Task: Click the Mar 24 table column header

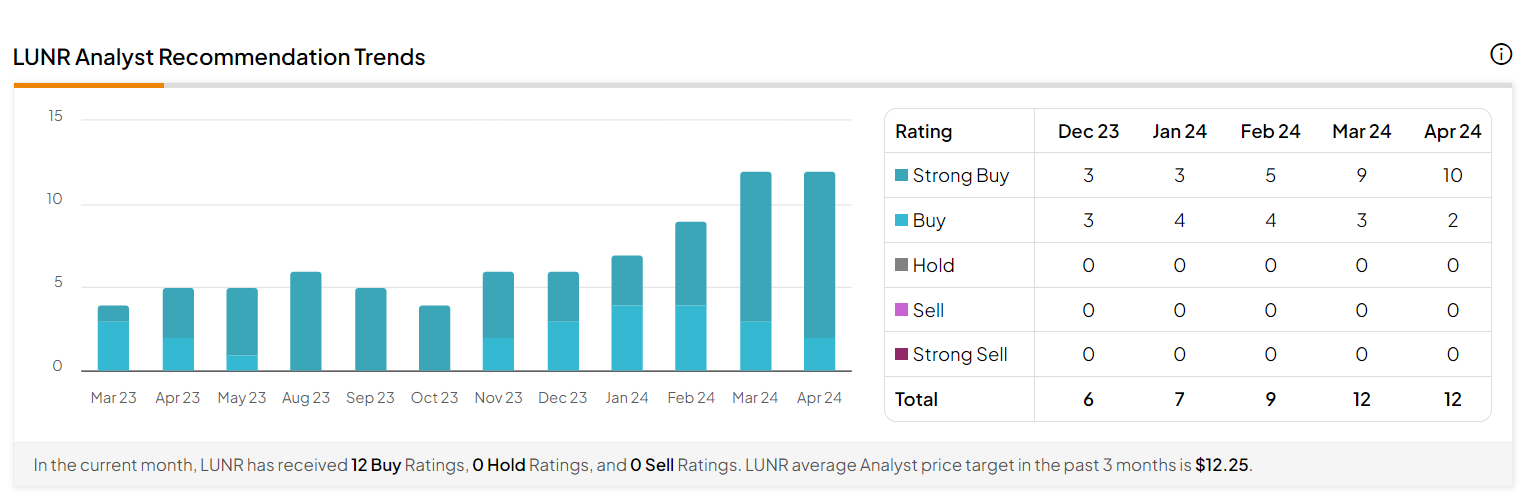Action: coord(1361,131)
